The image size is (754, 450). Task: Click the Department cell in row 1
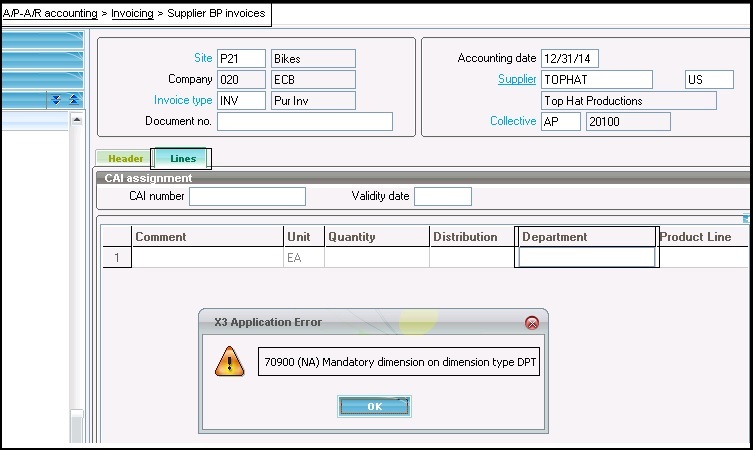587,257
